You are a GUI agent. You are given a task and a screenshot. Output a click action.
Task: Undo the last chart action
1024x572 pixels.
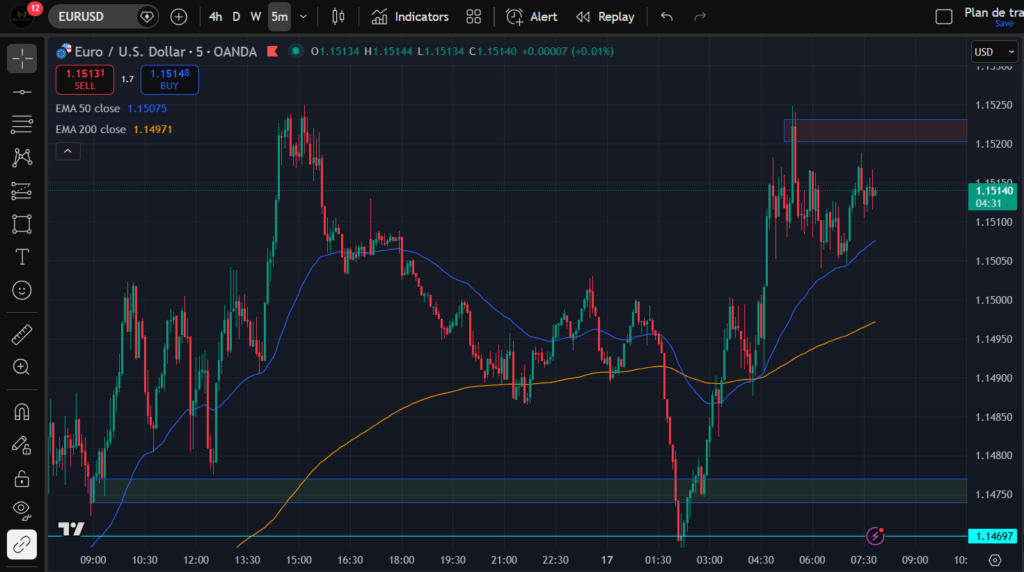point(666,16)
